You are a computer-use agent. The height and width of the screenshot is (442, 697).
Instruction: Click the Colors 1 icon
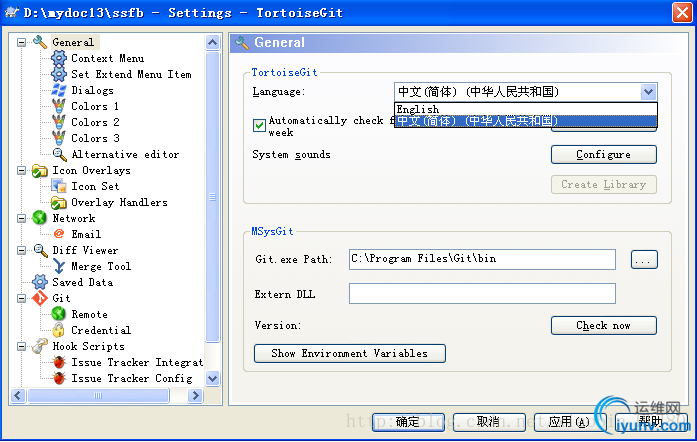coord(59,106)
